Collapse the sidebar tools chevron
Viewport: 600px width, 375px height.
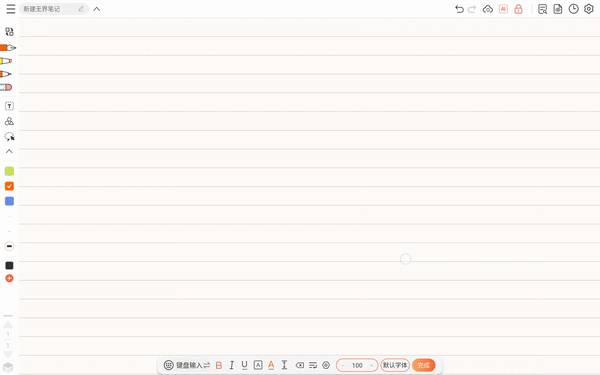9,152
